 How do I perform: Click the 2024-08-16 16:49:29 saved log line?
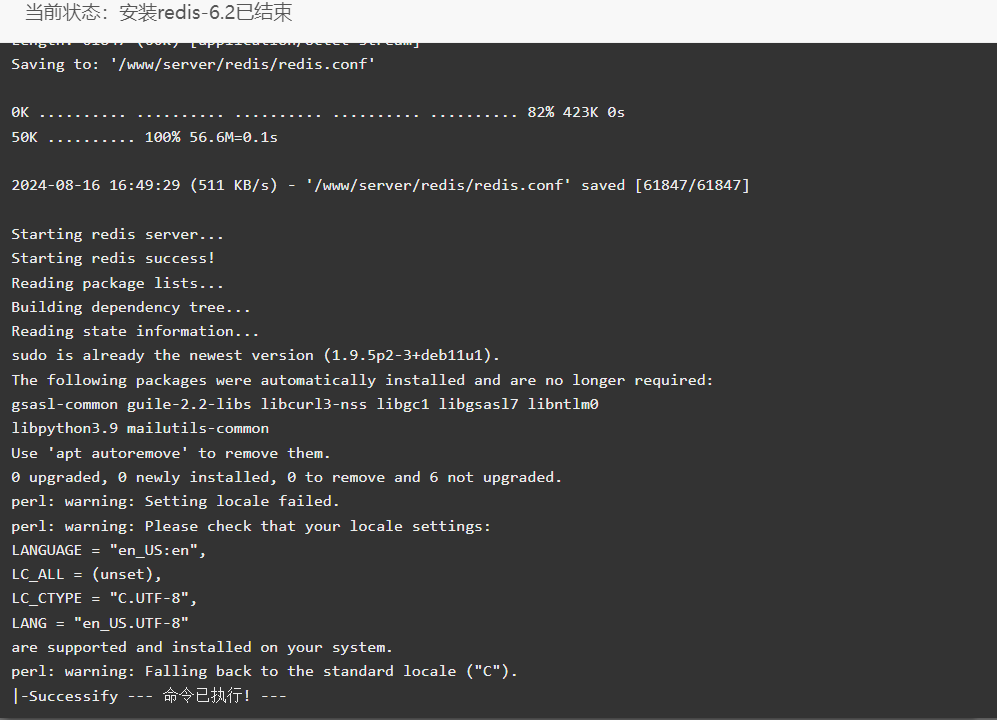point(380,186)
